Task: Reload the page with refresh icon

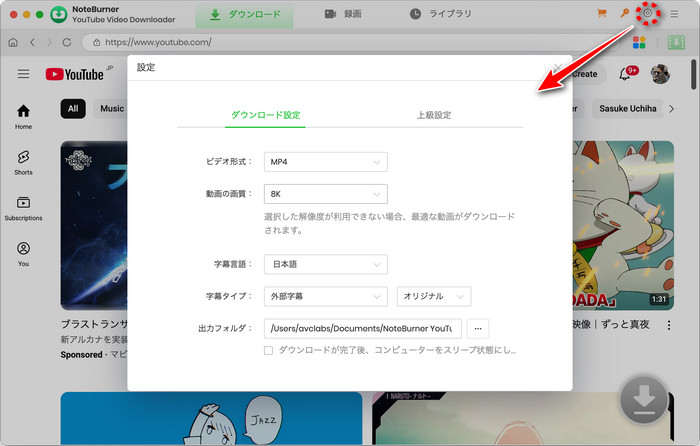Action: coord(67,42)
